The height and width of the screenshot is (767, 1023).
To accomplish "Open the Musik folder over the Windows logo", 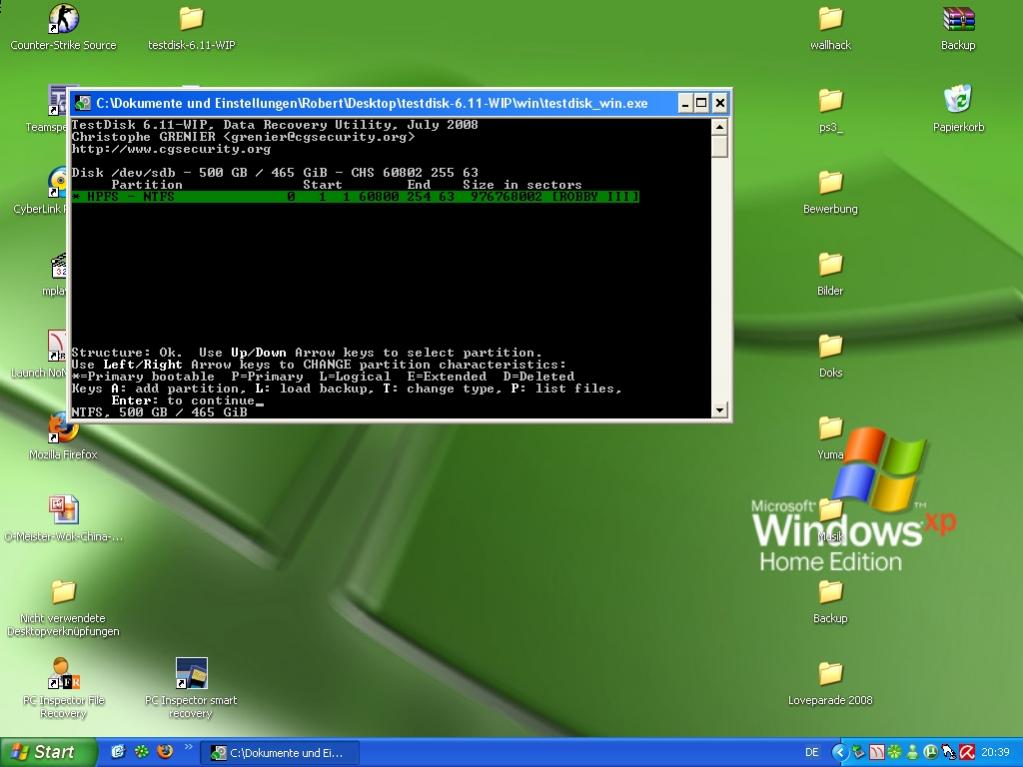I will tap(831, 519).
